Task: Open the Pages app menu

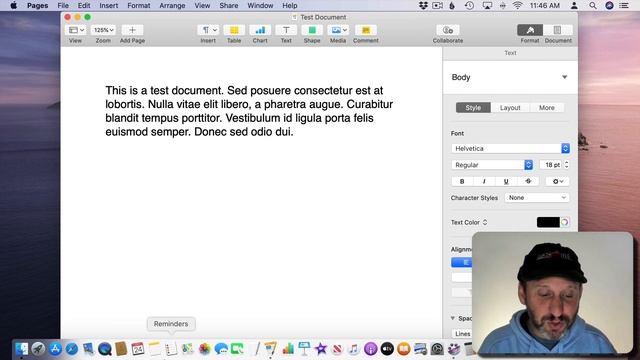Action: click(x=38, y=5)
